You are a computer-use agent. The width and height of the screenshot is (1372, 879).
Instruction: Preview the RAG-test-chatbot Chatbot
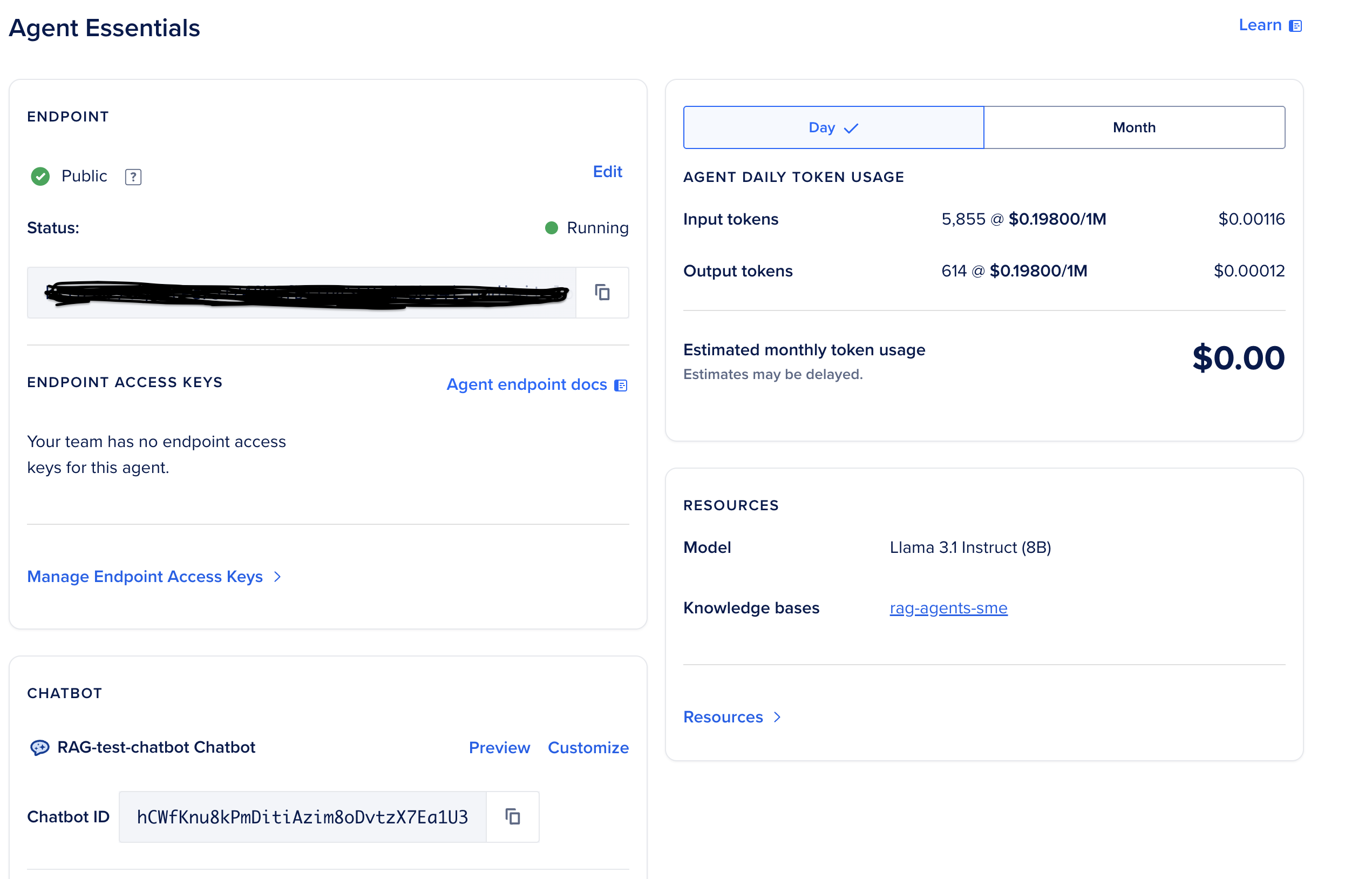(x=499, y=747)
